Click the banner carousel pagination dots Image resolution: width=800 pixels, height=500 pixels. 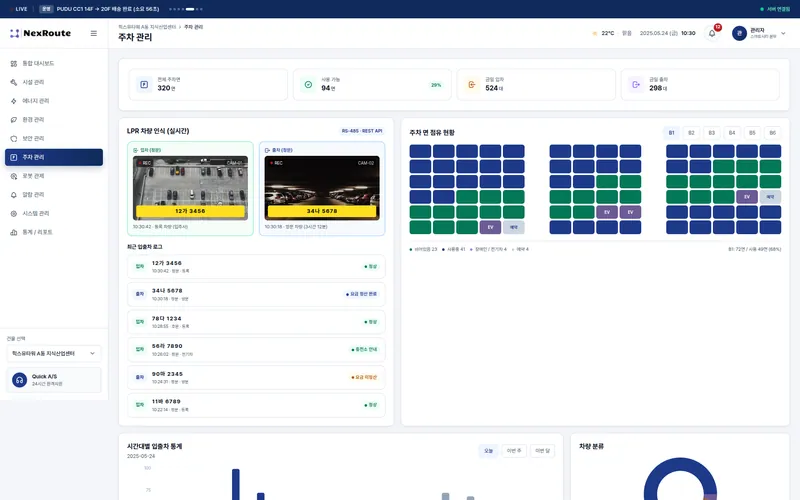186,9
